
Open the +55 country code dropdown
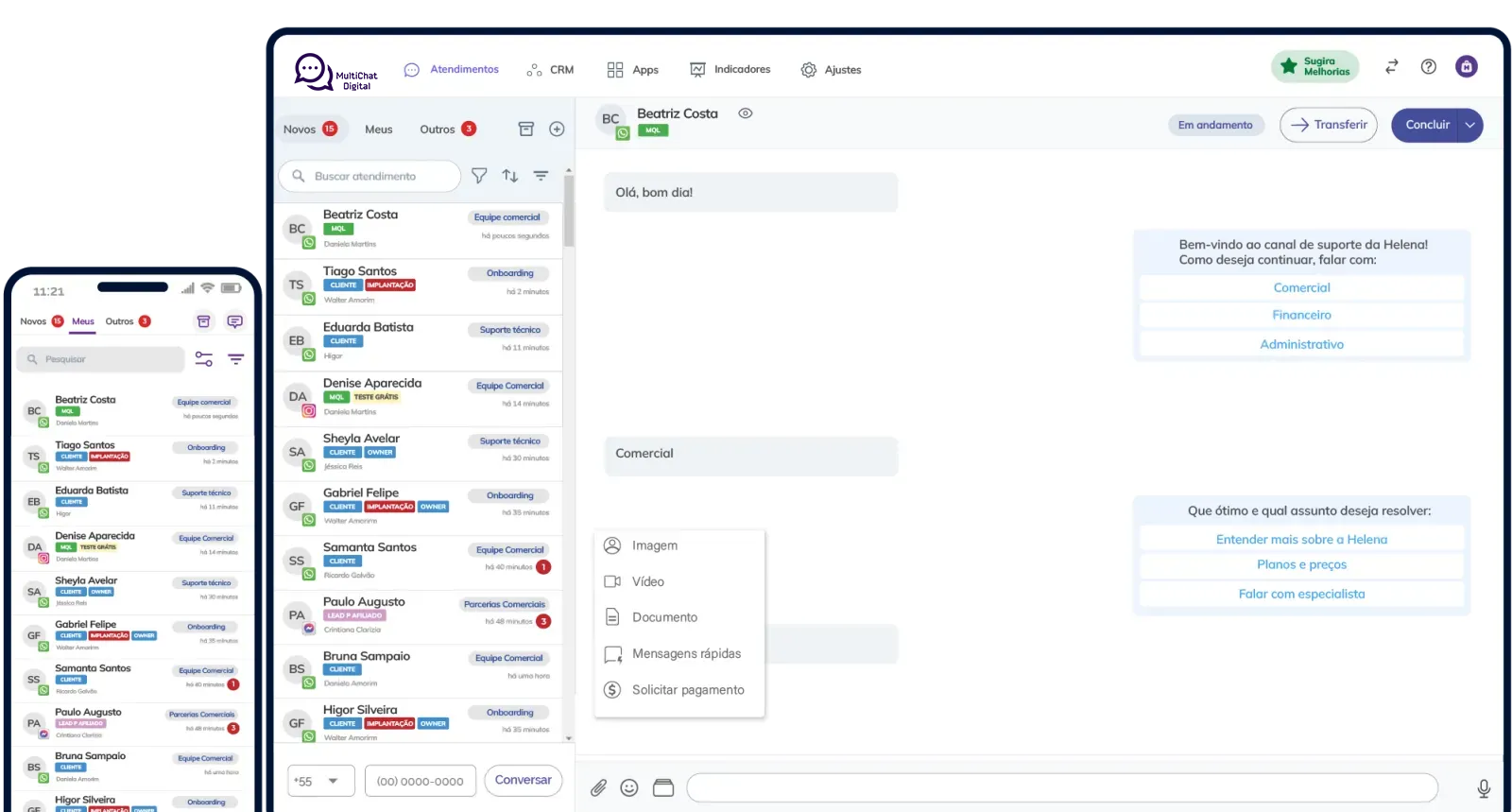(320, 782)
